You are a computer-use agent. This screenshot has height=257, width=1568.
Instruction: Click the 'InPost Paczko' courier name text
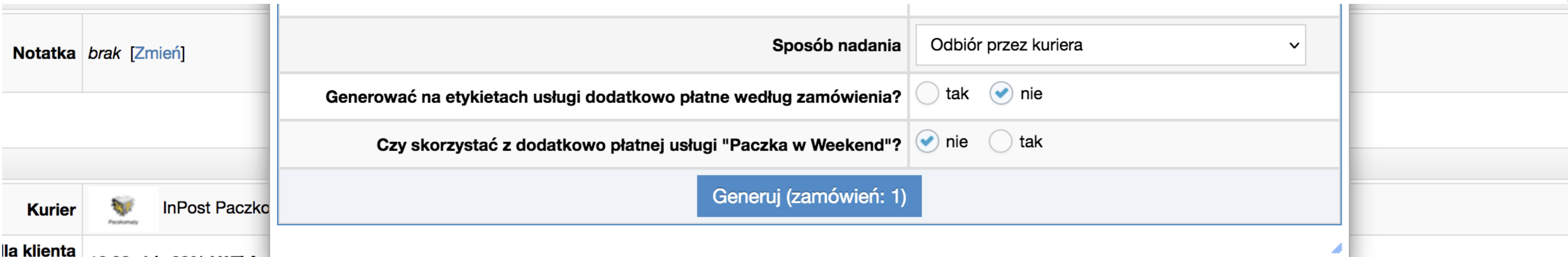click(216, 208)
